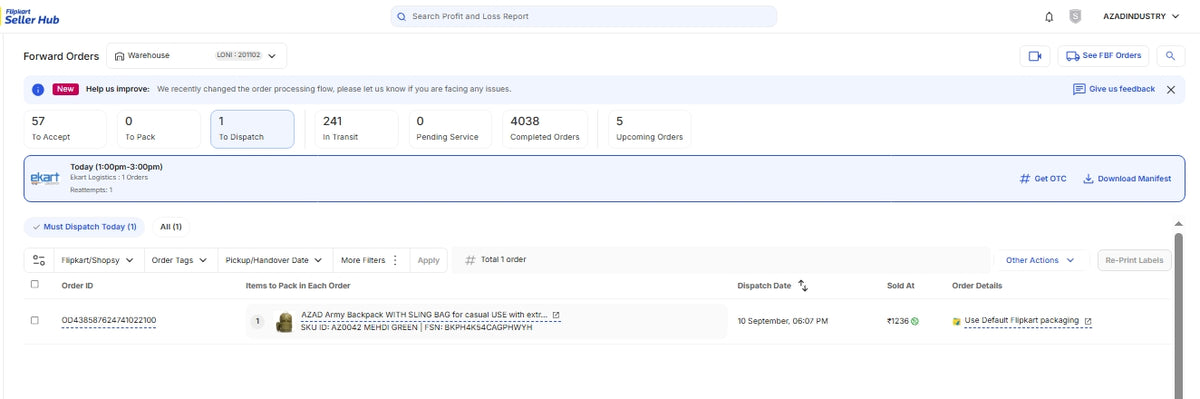Click the green rupee badge next to ₹1236
The width and height of the screenshot is (1200, 399).
click(914, 321)
